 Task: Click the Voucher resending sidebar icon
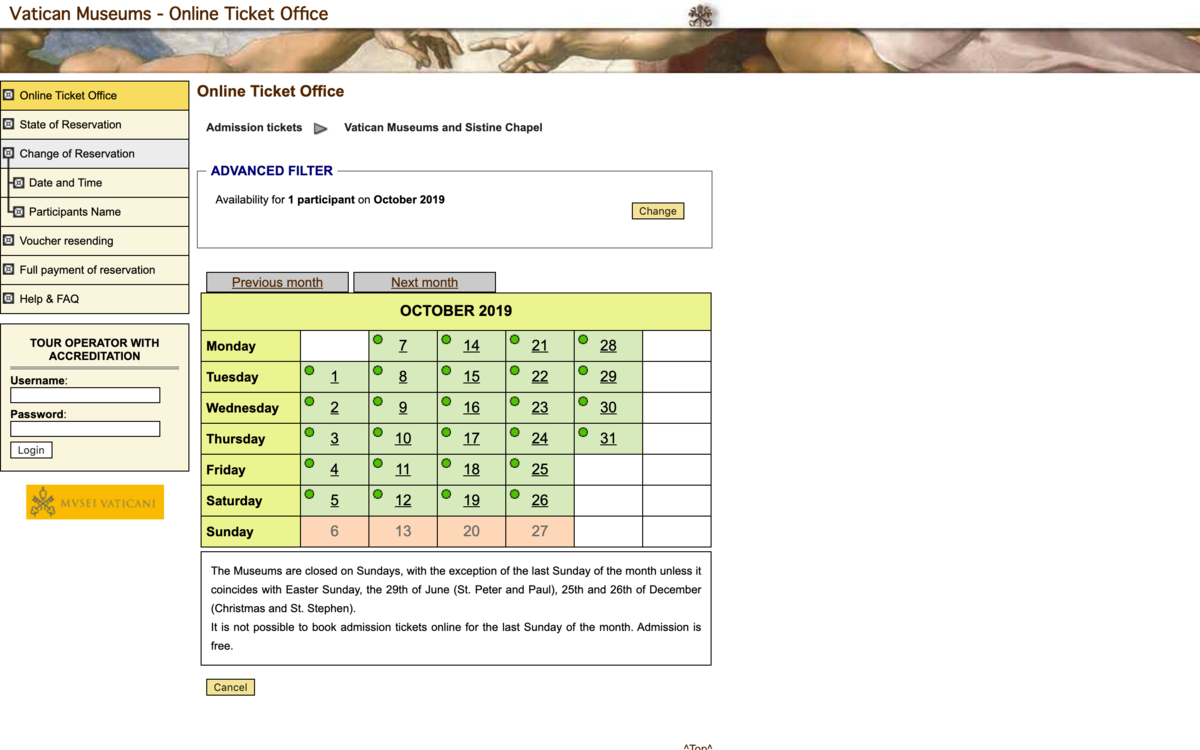point(9,240)
